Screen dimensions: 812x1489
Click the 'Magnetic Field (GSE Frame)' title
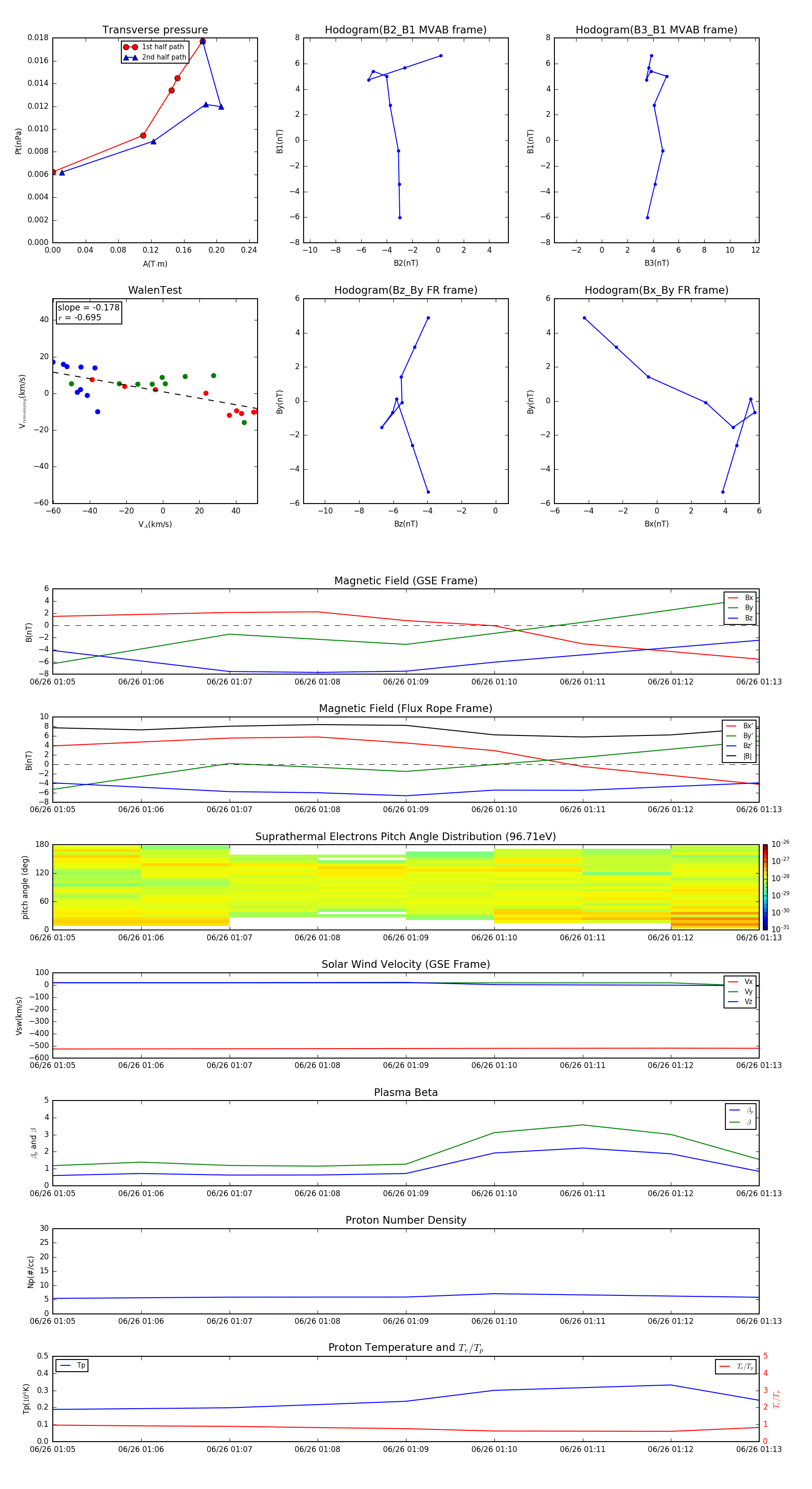(x=406, y=581)
